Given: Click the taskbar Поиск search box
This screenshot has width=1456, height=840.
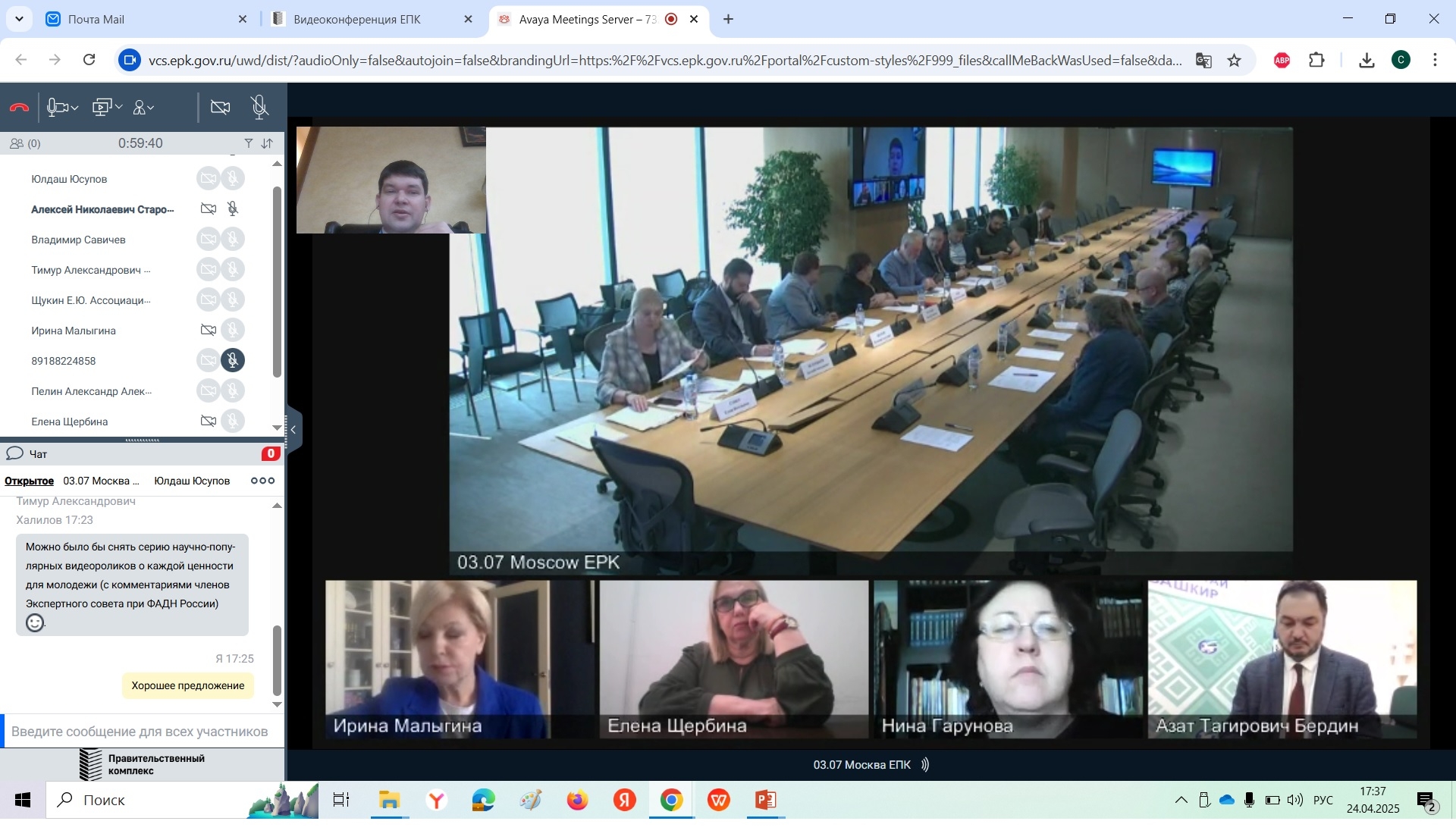Looking at the screenshot, I should pyautogui.click(x=182, y=800).
